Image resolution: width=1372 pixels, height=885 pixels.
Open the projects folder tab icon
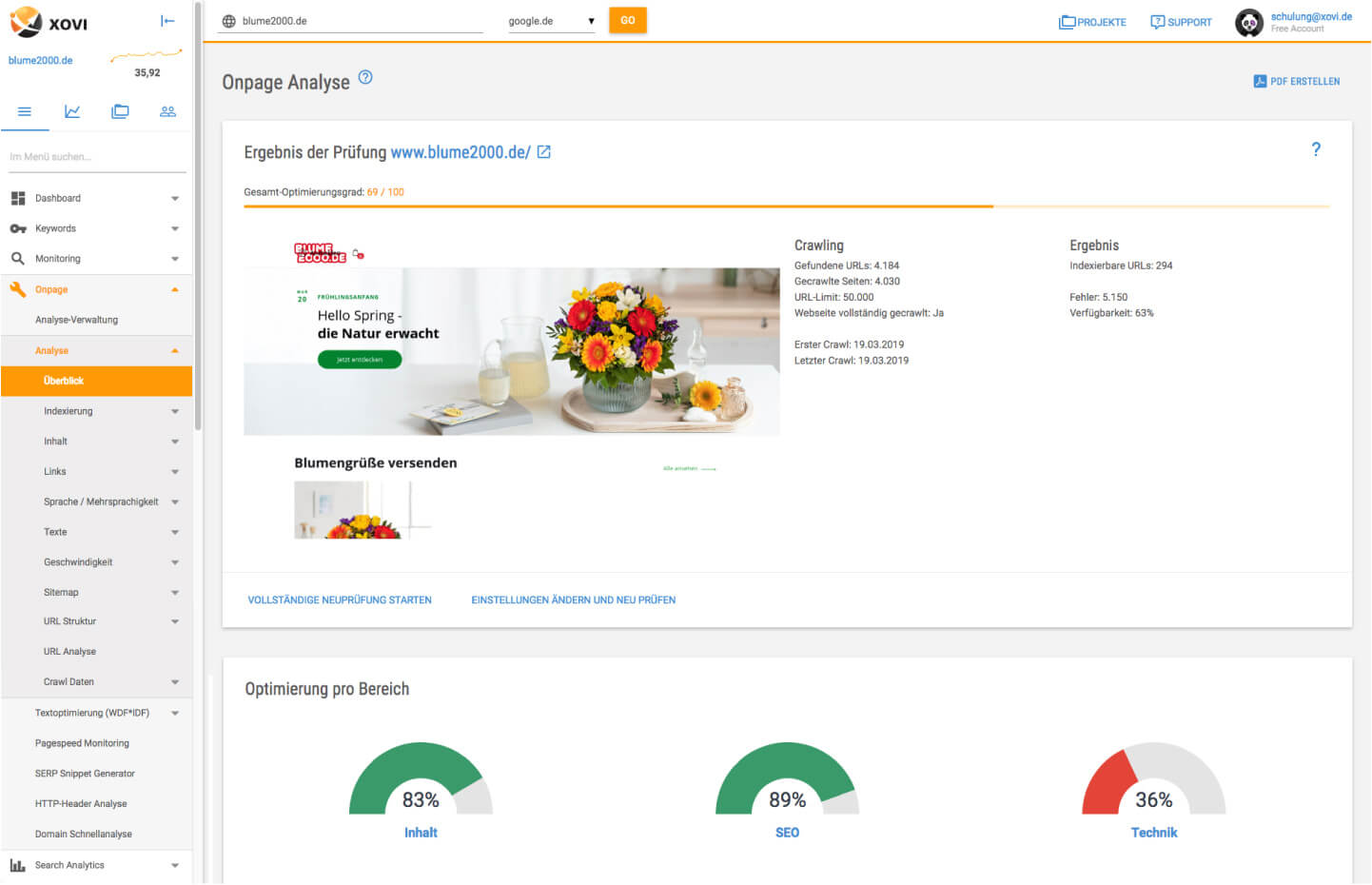tap(120, 111)
